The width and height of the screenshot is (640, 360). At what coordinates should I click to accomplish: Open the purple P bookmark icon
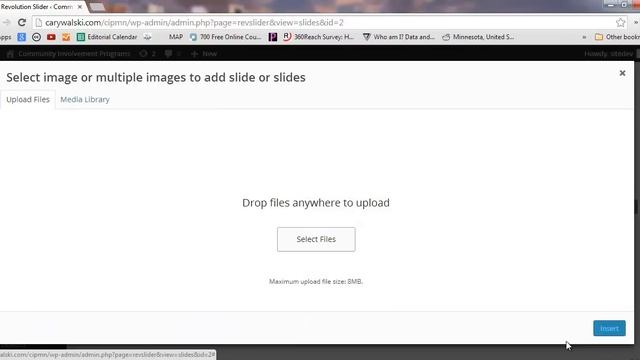point(273,37)
